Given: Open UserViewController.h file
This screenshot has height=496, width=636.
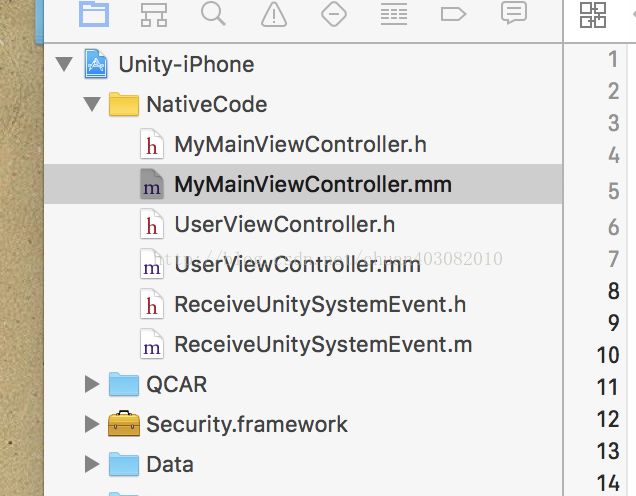Looking at the screenshot, I should tap(284, 224).
